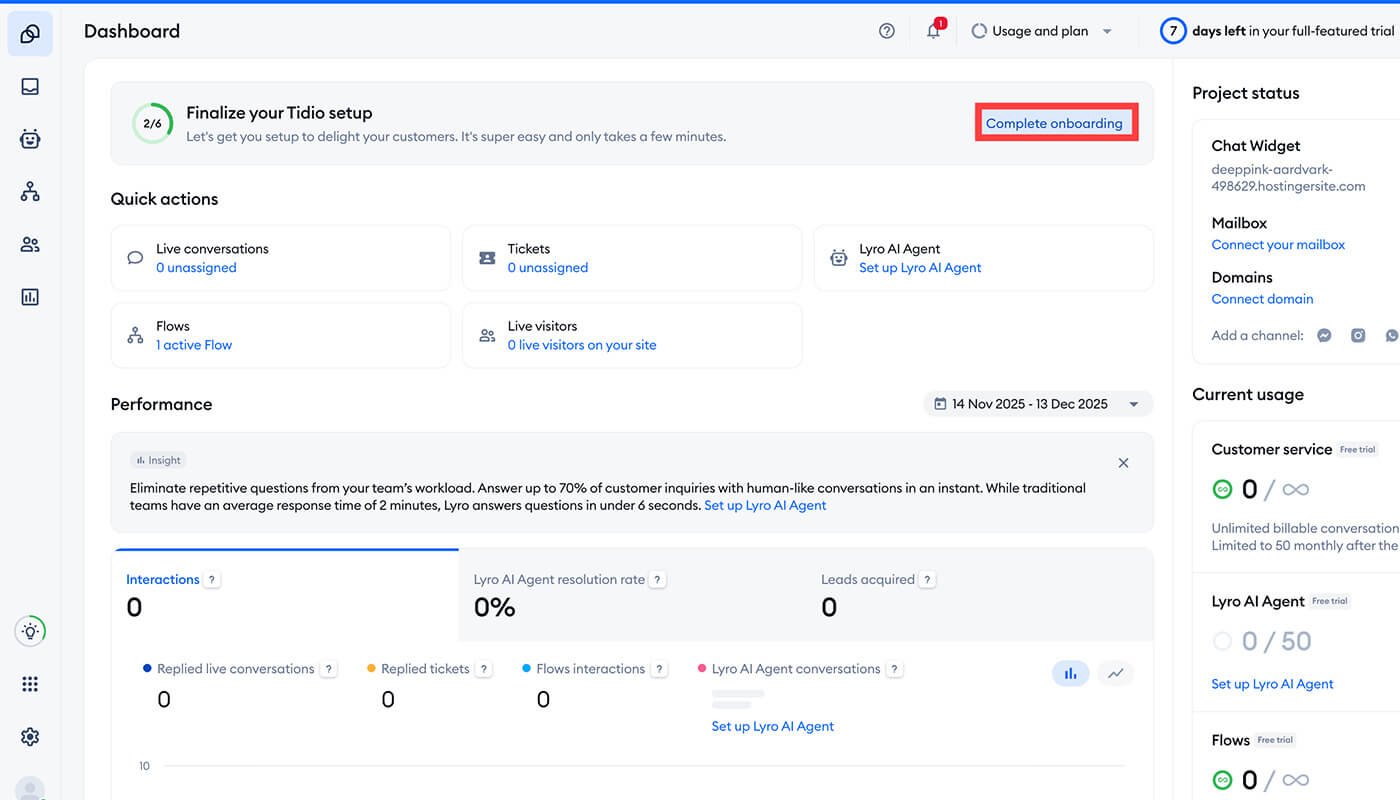This screenshot has width=1400, height=800.
Task: Switch to bar chart view
Action: (x=1070, y=674)
